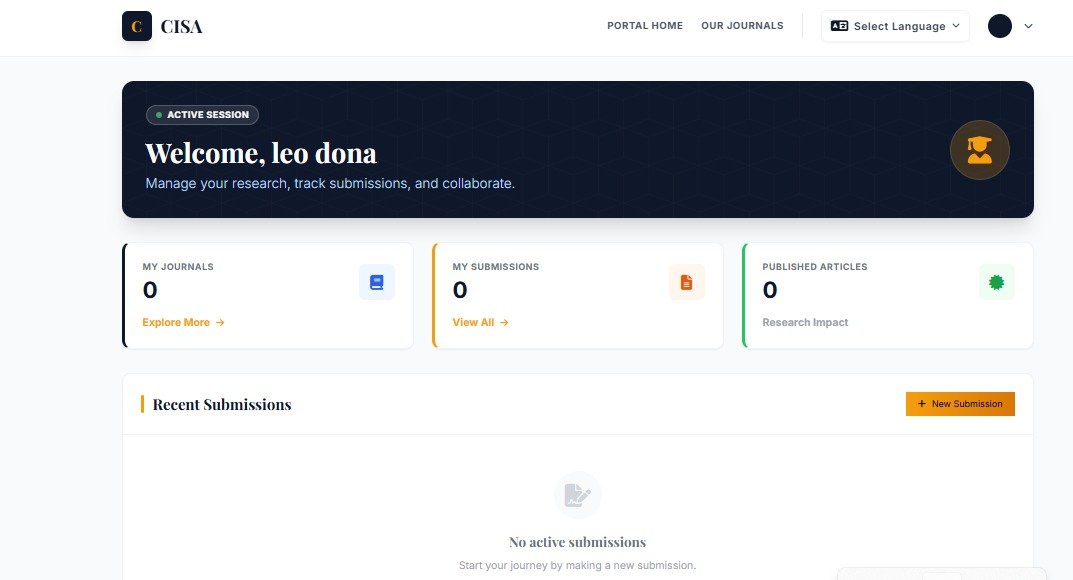Expand the user account menu chevron
Viewport: 1073px width, 580px height.
[1028, 26]
